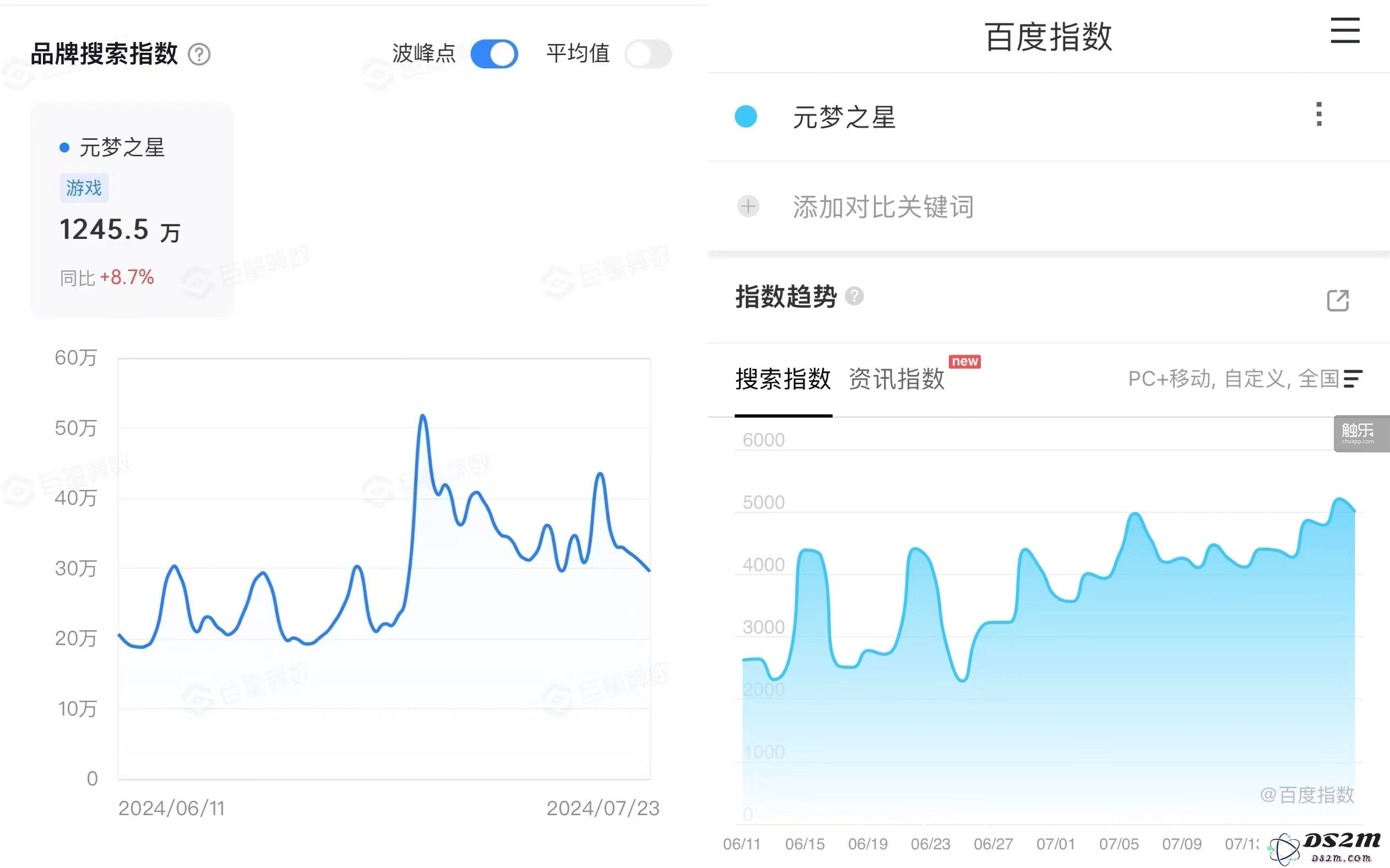This screenshot has height=868, width=1390.
Task: Click the 2024/07/23 end date label
Action: pos(602,809)
